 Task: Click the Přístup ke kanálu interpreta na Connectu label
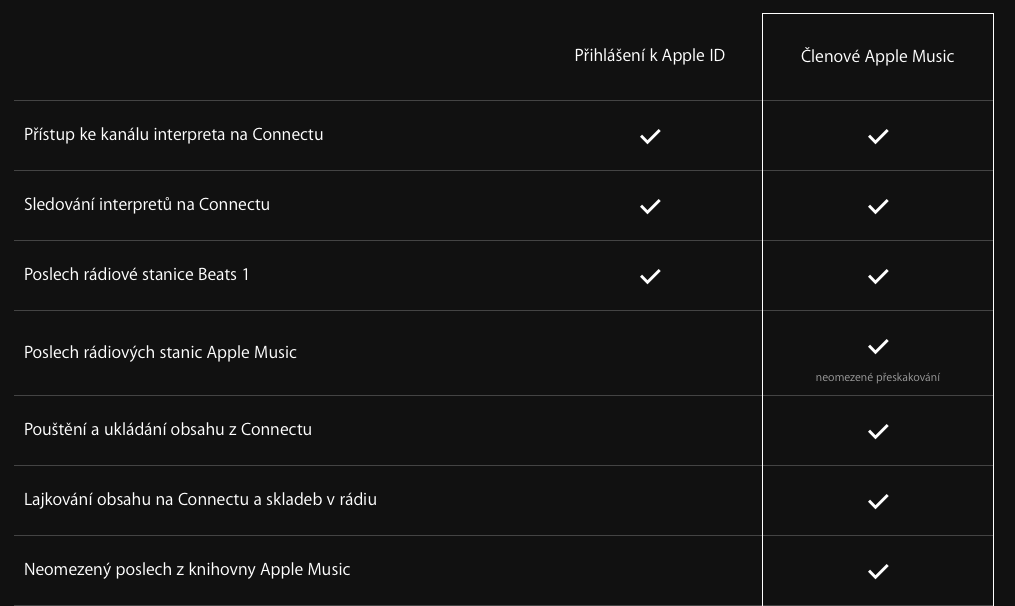pos(173,134)
